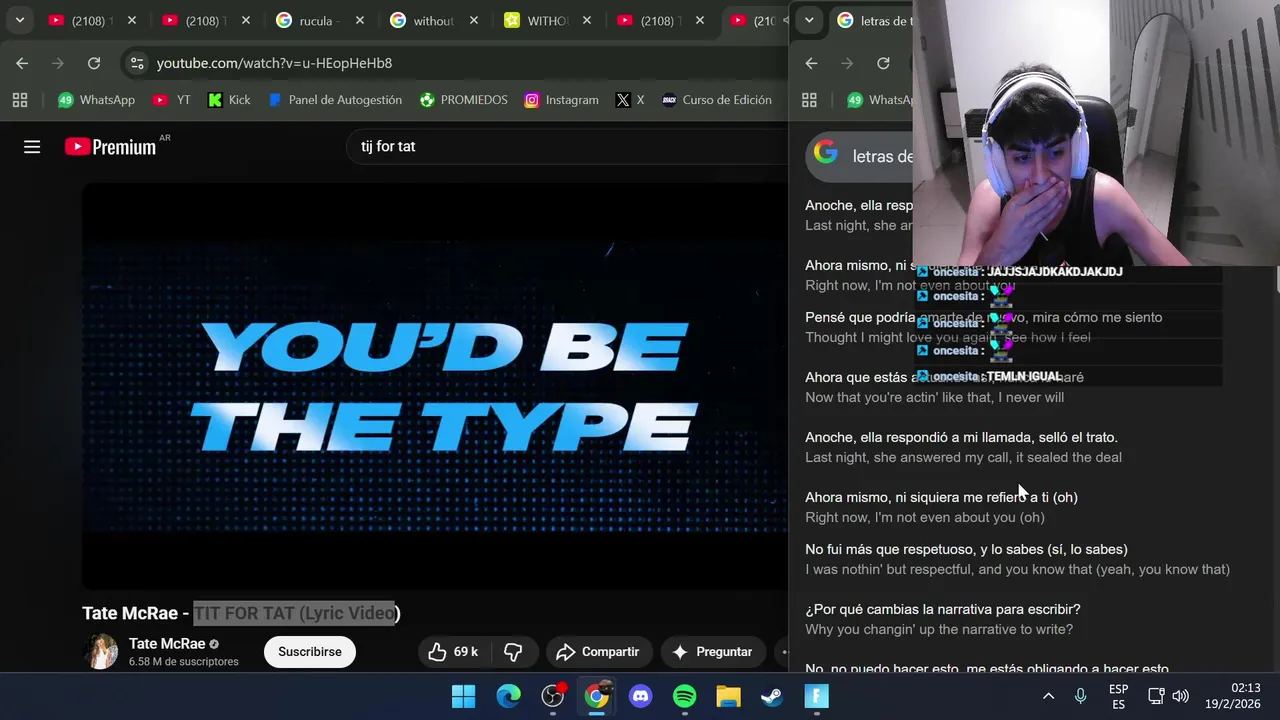Open the PROMIEDOS bookmark
The width and height of the screenshot is (1280, 720).
coord(464,100)
